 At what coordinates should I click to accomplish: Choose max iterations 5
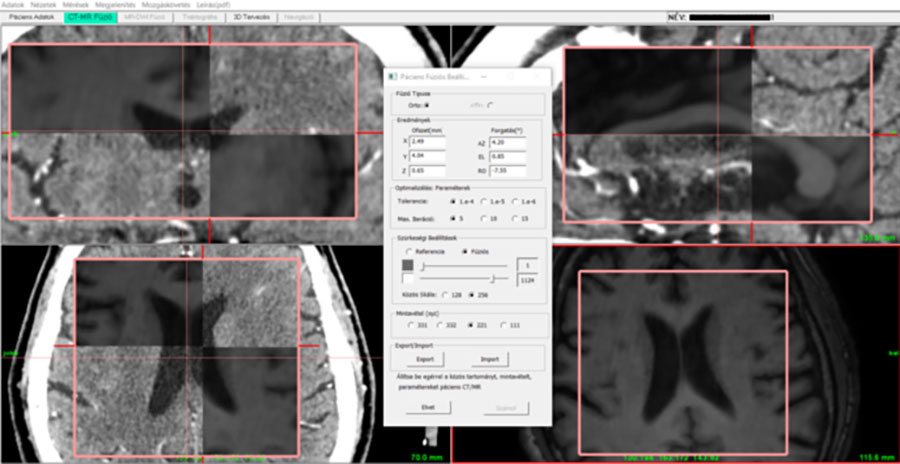tap(453, 218)
